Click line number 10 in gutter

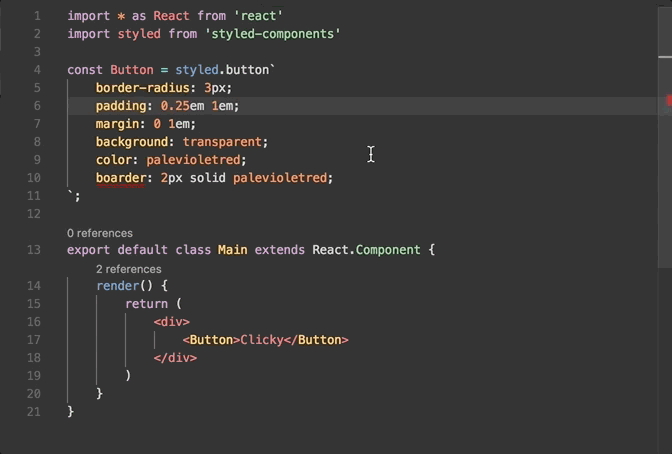tap(34, 178)
